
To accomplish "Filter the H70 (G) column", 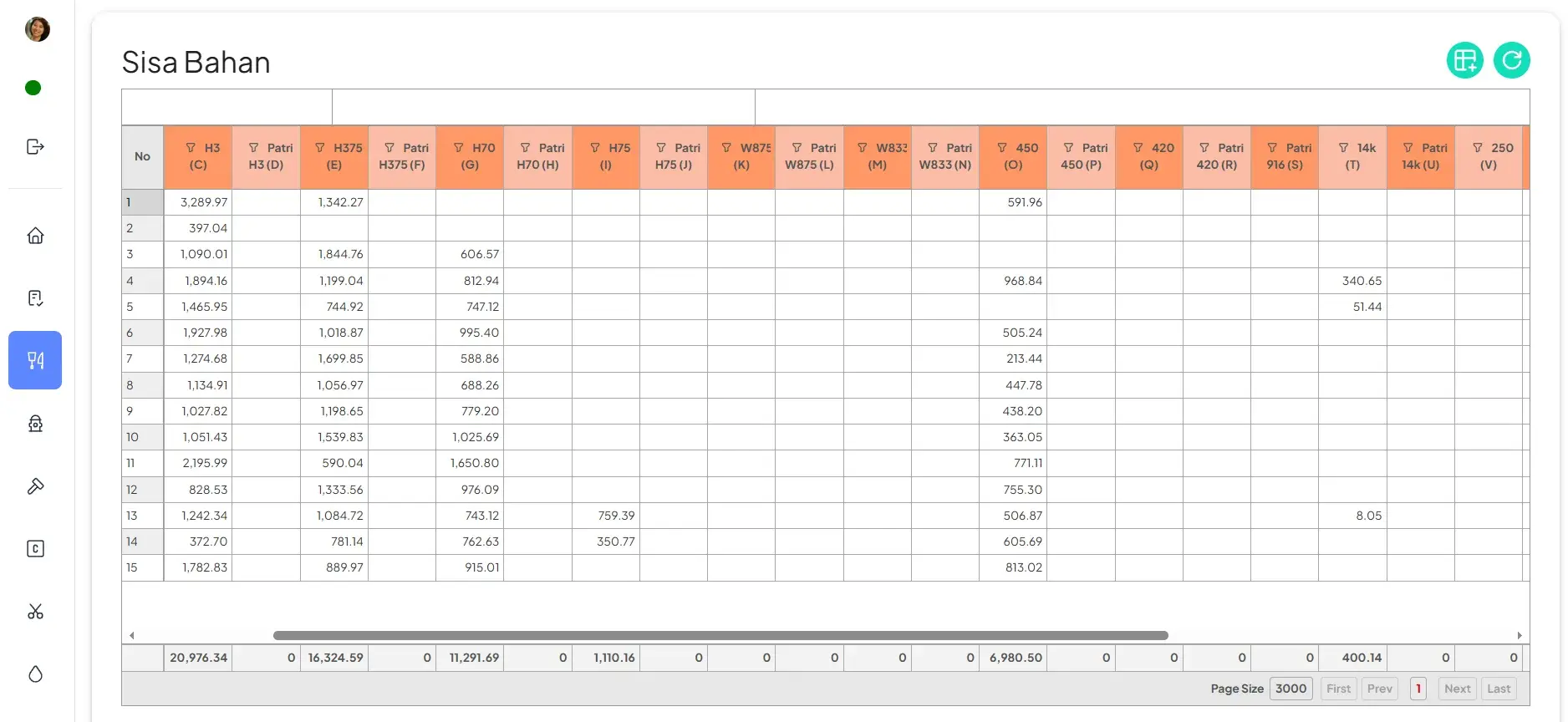I will pos(459,148).
